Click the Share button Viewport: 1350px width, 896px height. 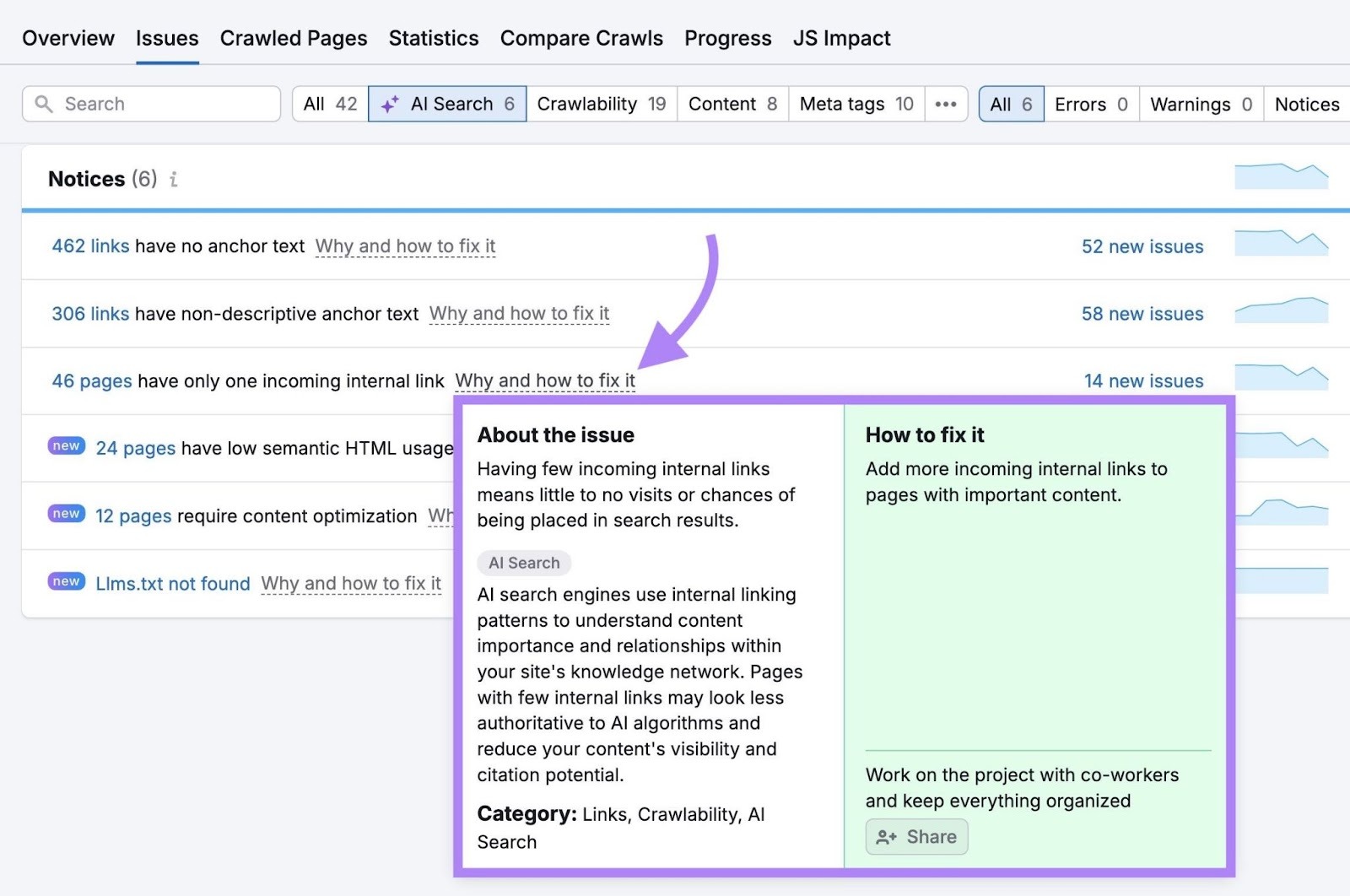(916, 836)
